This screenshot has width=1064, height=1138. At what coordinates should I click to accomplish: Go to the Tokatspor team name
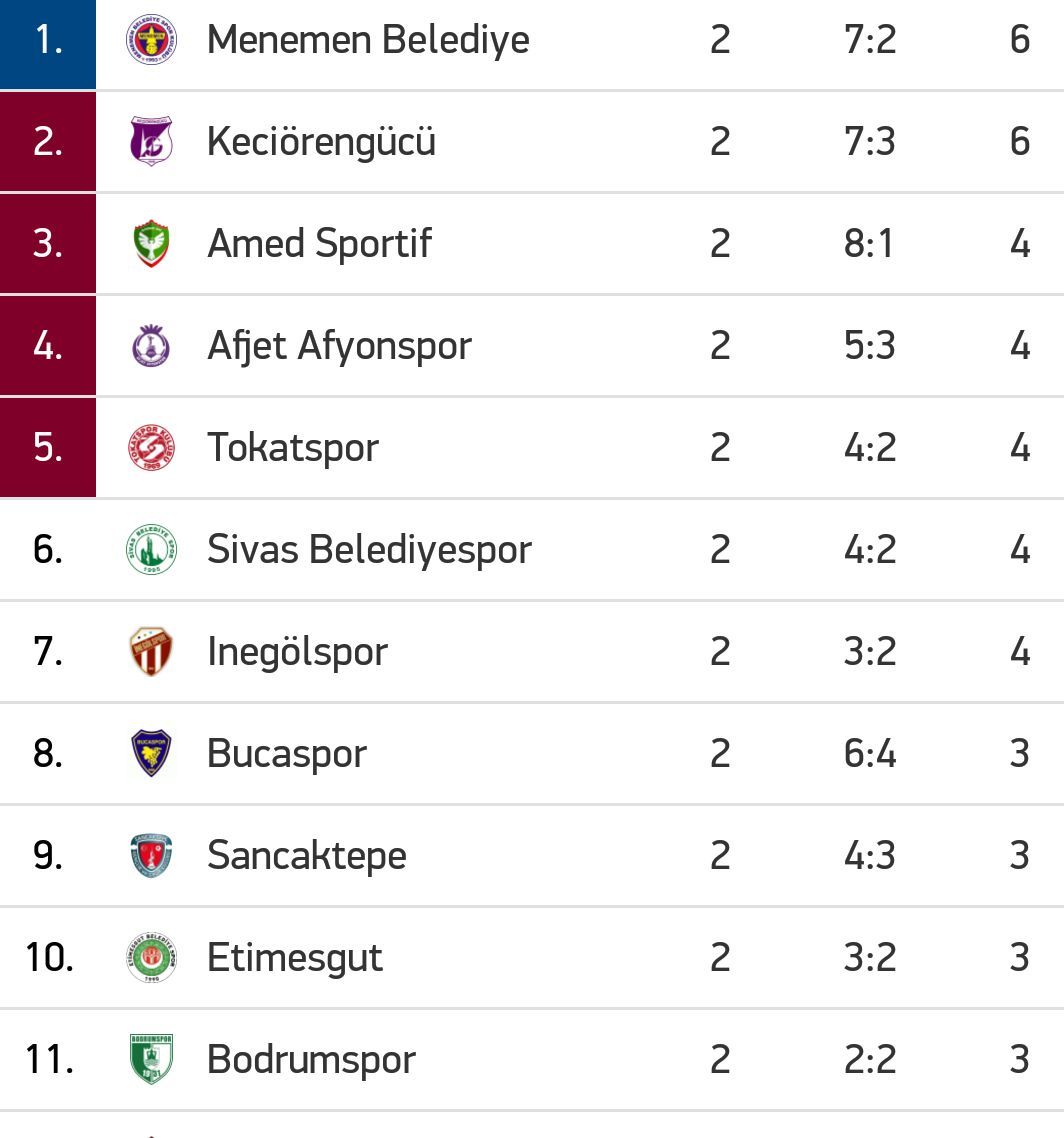[x=292, y=447]
